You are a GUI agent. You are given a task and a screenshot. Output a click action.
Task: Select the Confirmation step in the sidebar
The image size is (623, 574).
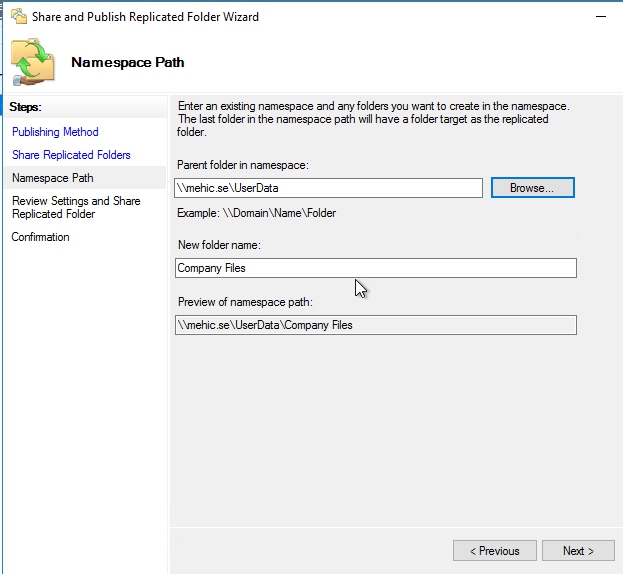[41, 237]
